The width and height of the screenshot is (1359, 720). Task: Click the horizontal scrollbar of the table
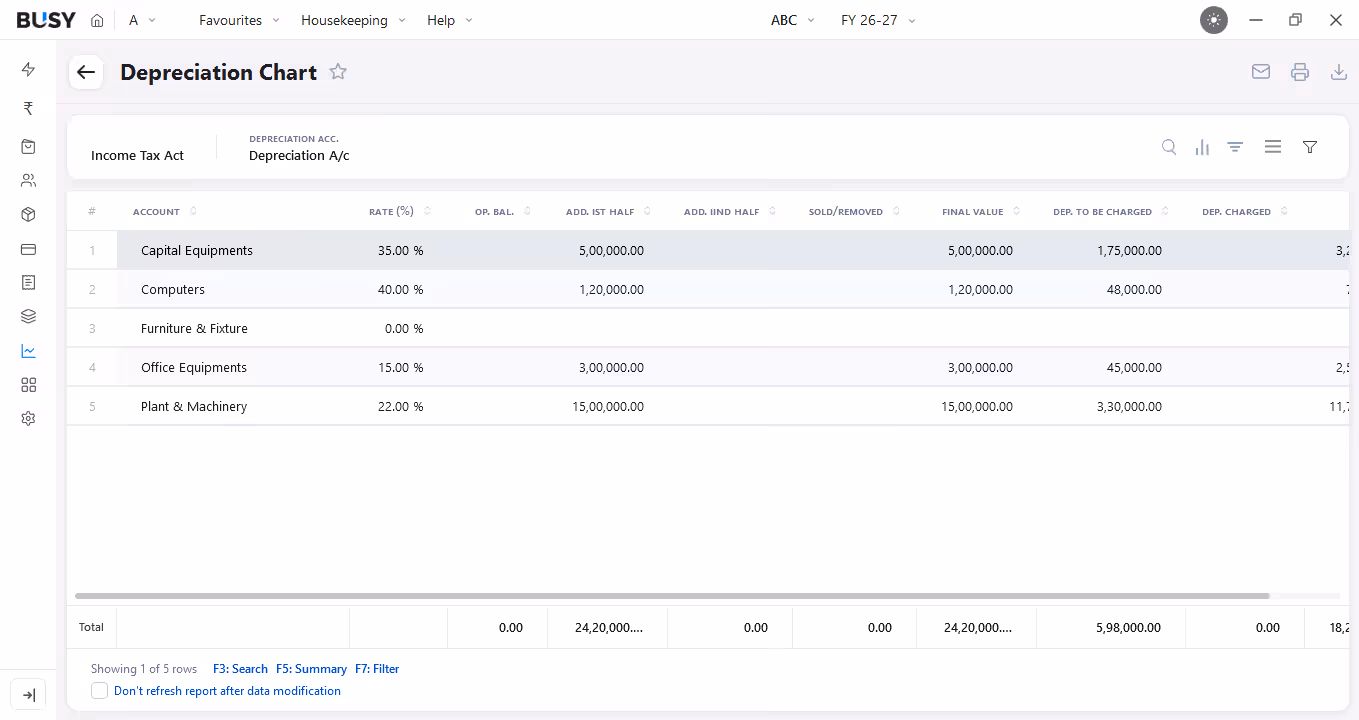[672, 596]
